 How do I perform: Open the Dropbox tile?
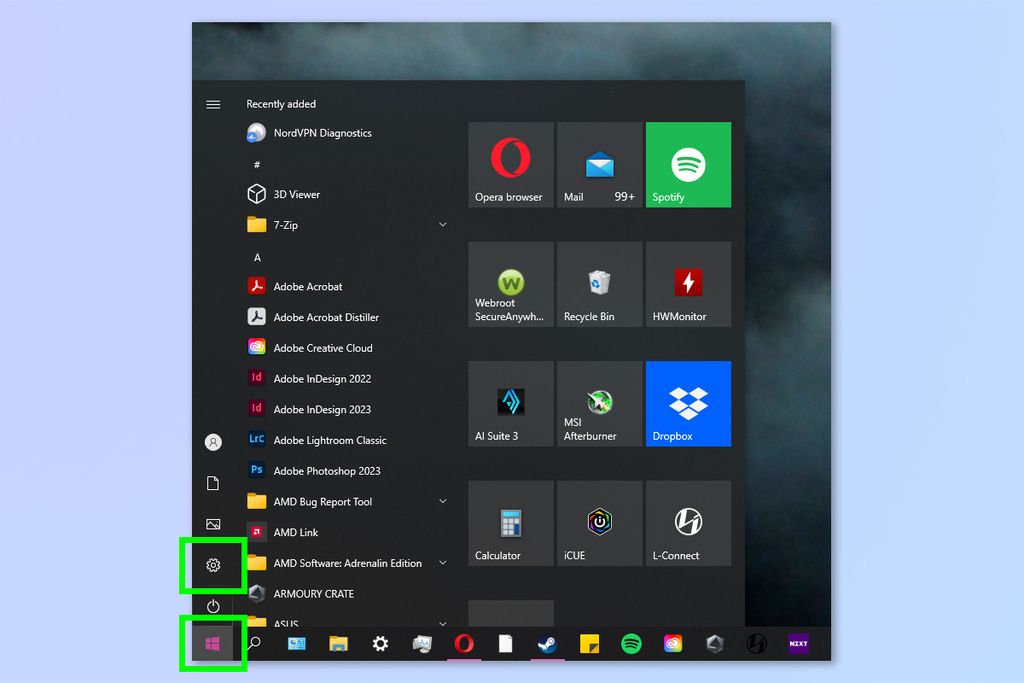click(x=688, y=403)
